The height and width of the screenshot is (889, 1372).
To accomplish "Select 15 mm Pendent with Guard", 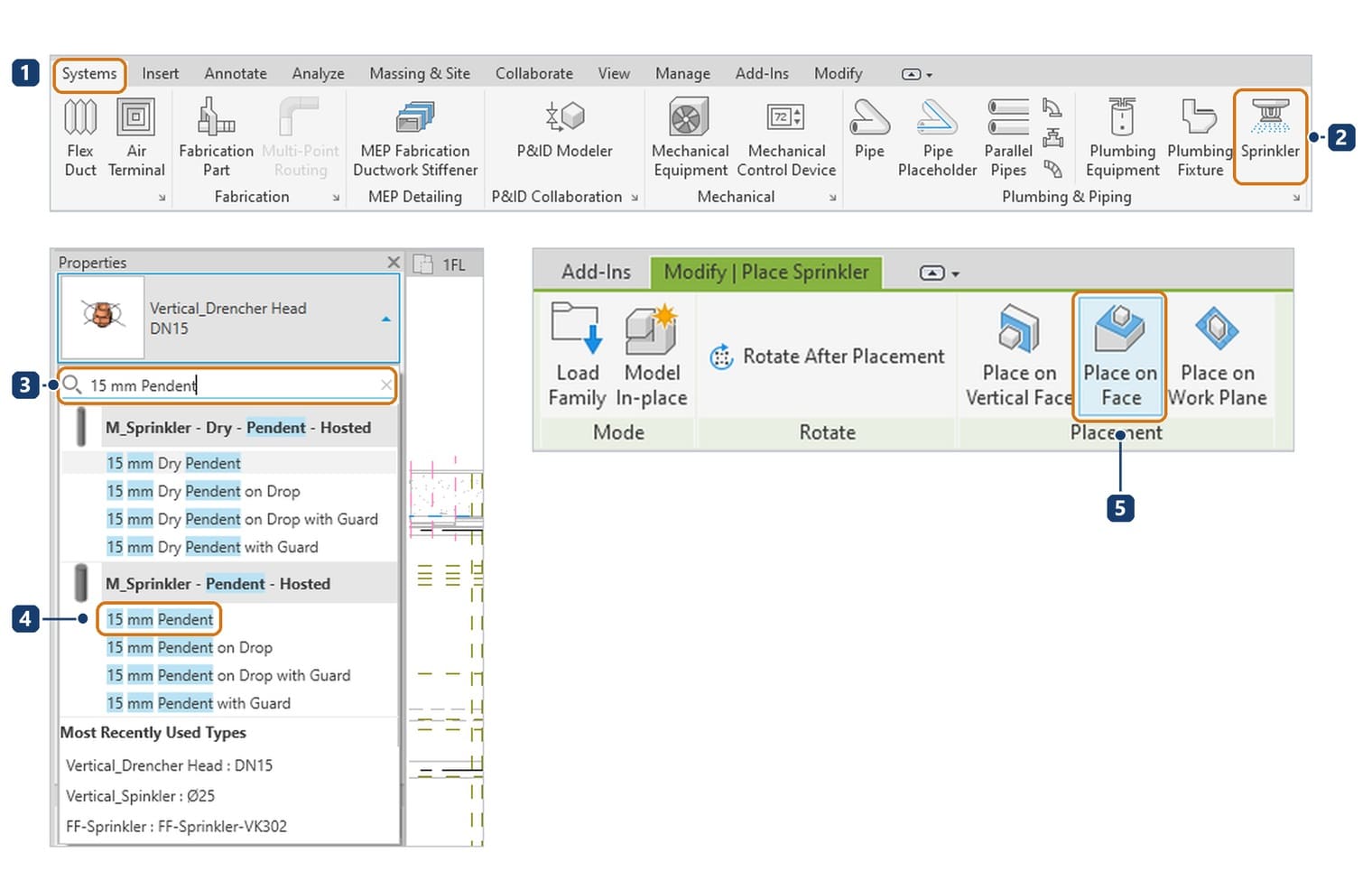I will pos(199,703).
